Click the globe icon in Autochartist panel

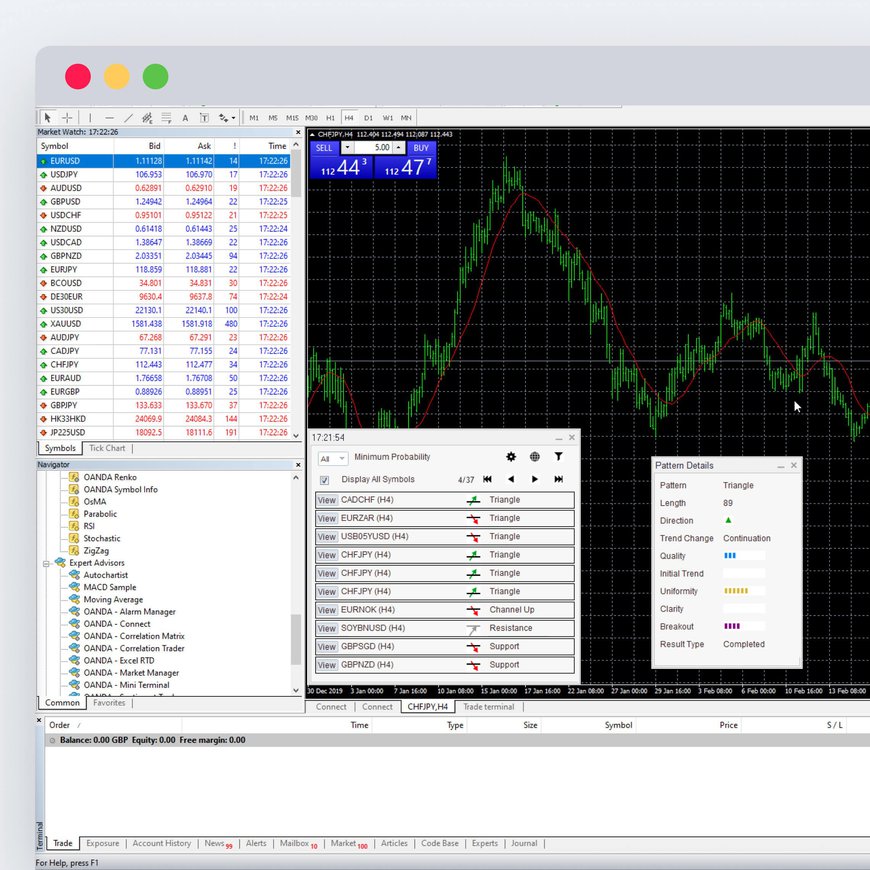(x=535, y=457)
